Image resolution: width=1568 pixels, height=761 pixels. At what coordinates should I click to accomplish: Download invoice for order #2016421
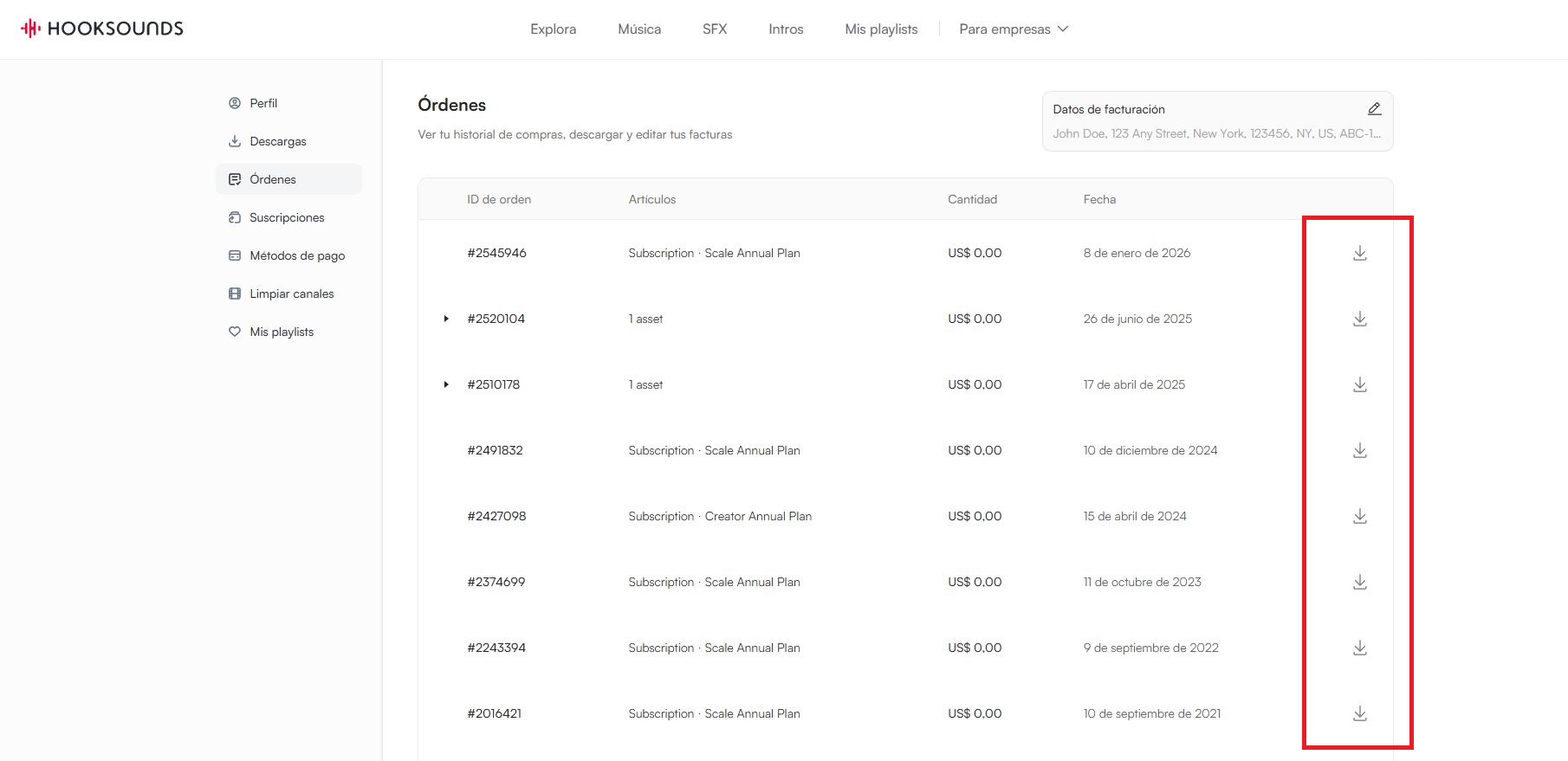coord(1359,713)
